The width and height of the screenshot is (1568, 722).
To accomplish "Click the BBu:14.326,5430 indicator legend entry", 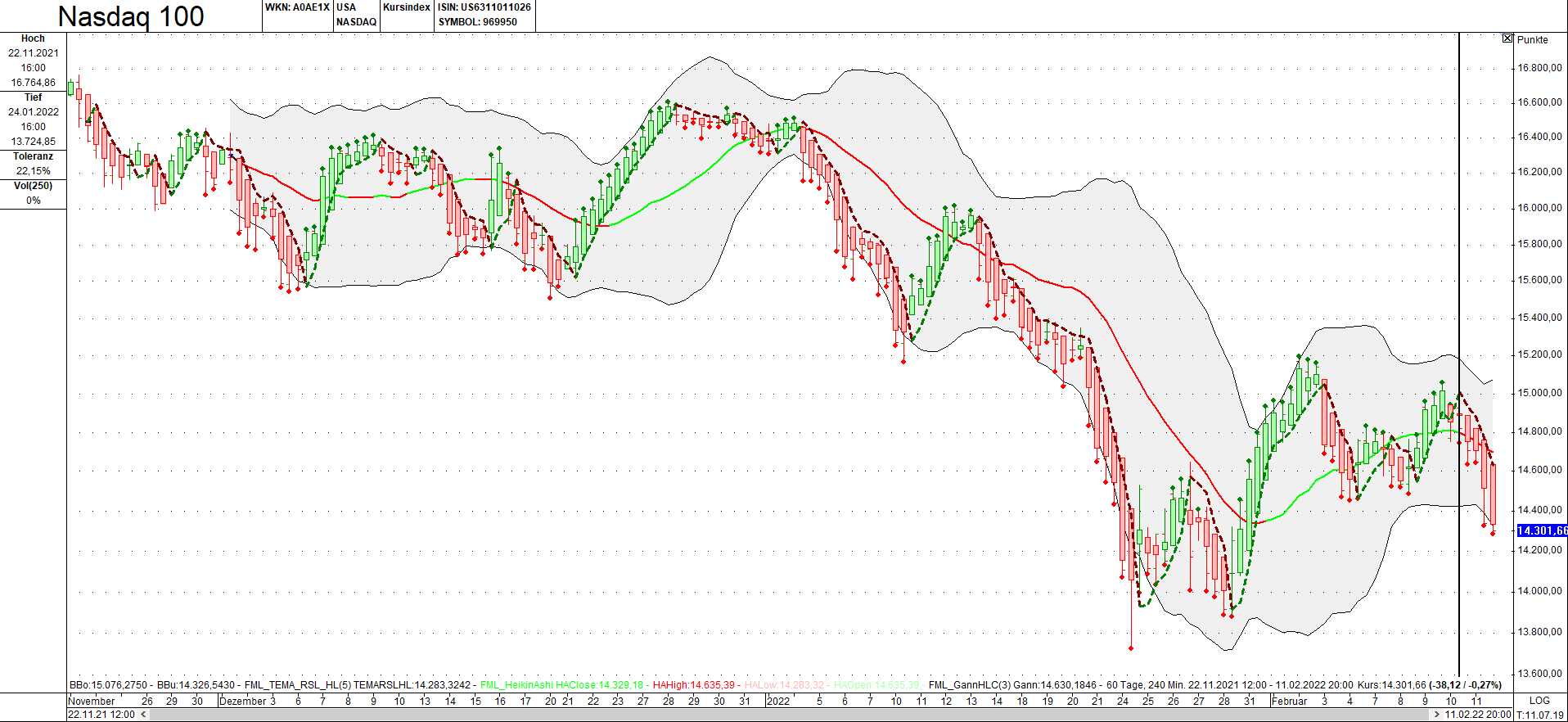I will [x=196, y=685].
